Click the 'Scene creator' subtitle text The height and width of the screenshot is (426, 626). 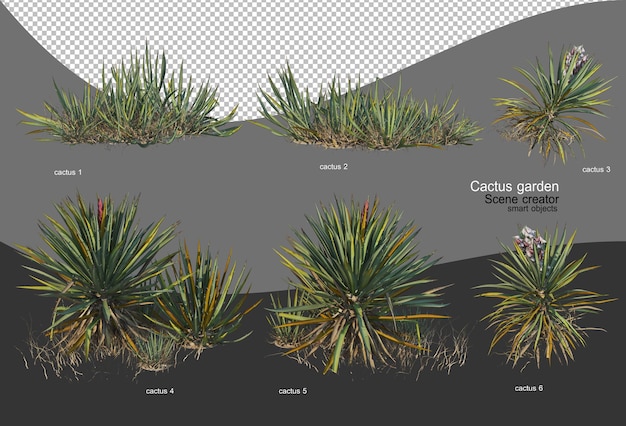tap(521, 199)
